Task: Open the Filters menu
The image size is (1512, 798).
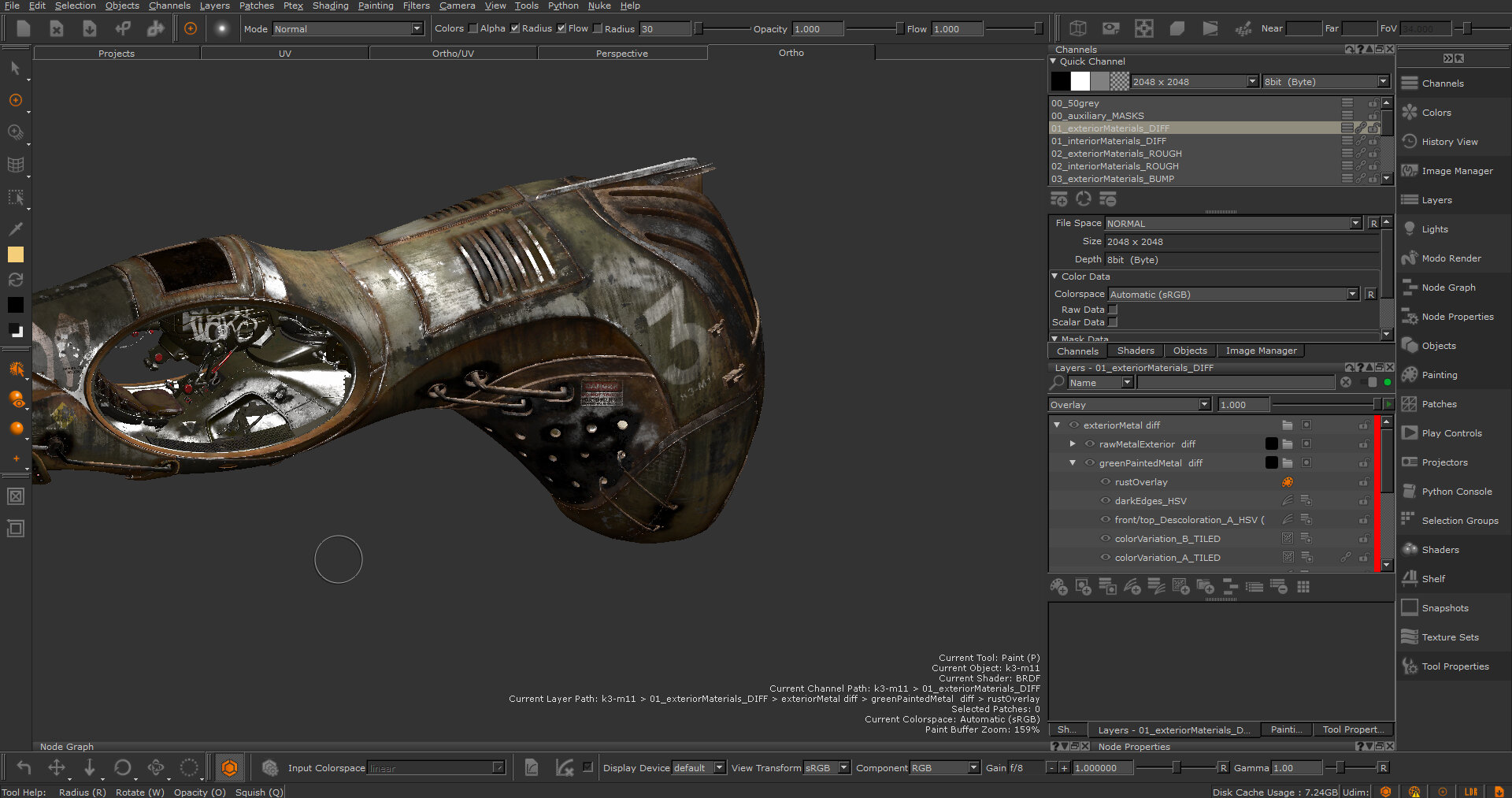Action: click(x=416, y=6)
